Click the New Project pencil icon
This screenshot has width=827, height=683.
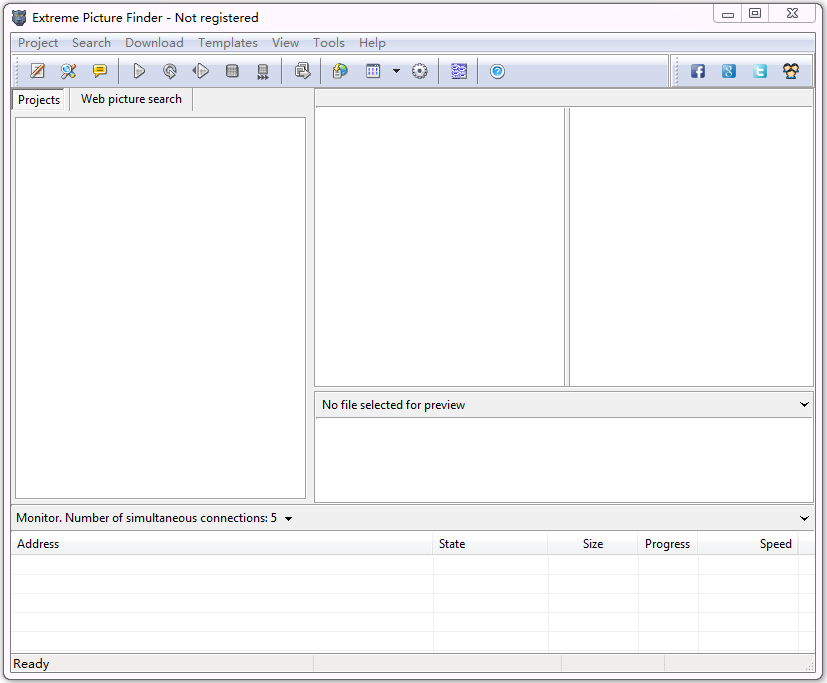pos(37,71)
